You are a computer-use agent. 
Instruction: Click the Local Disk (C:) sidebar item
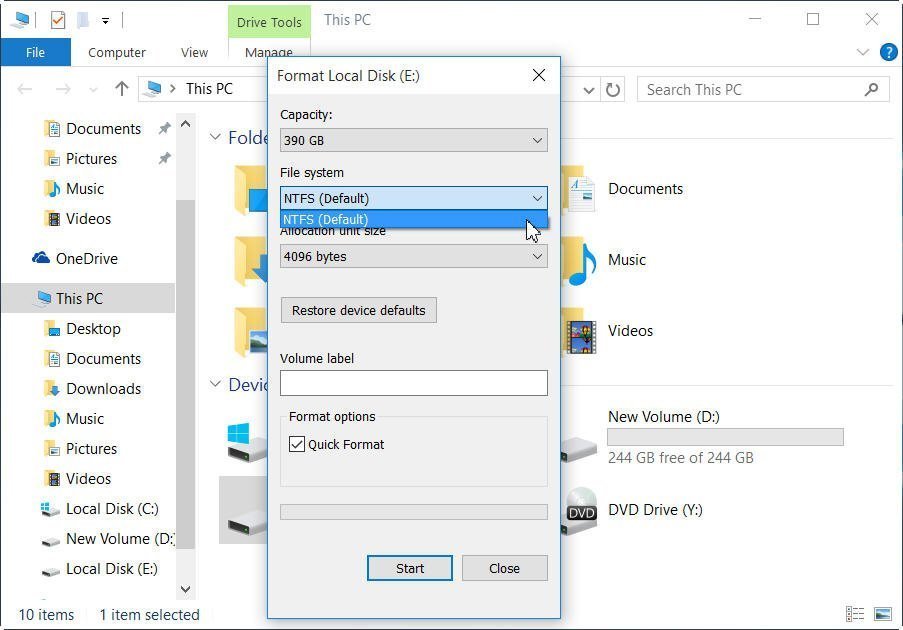112,508
